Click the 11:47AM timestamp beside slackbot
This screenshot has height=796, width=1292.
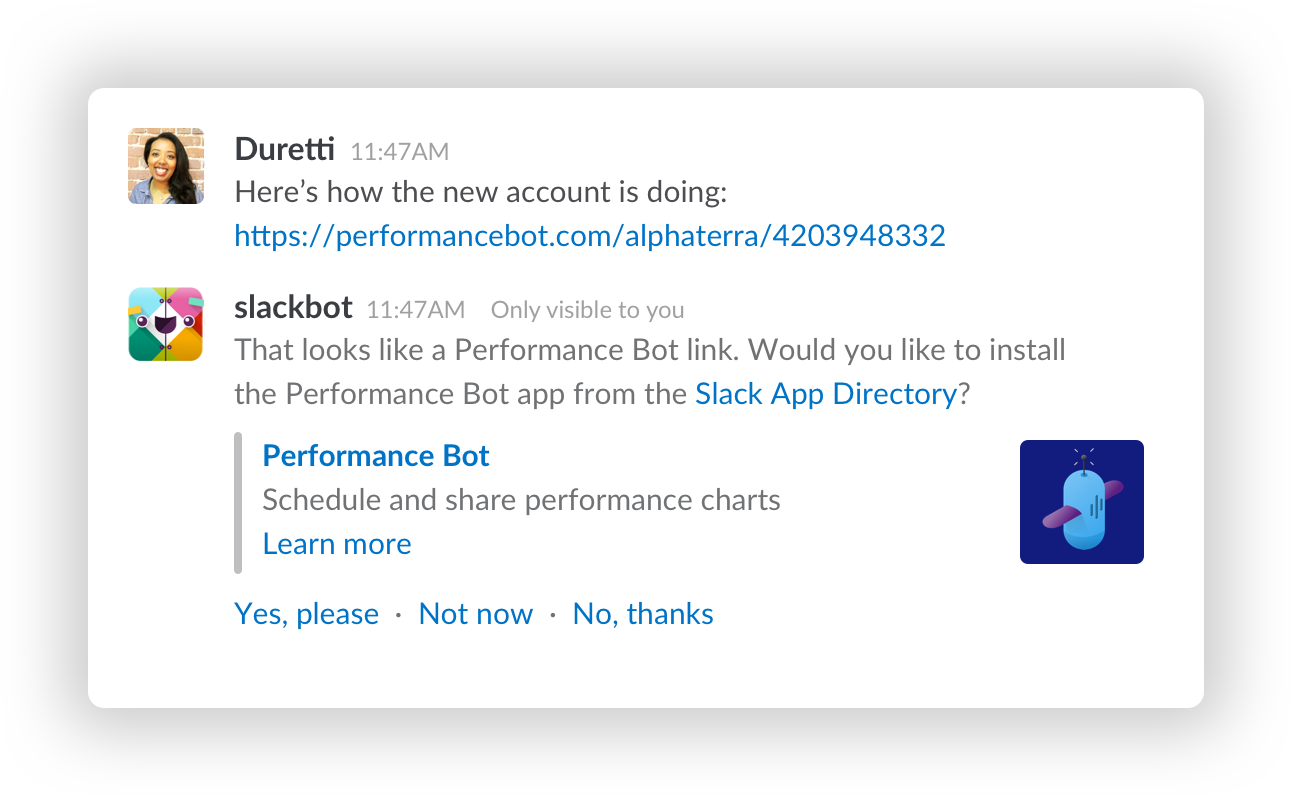415,310
